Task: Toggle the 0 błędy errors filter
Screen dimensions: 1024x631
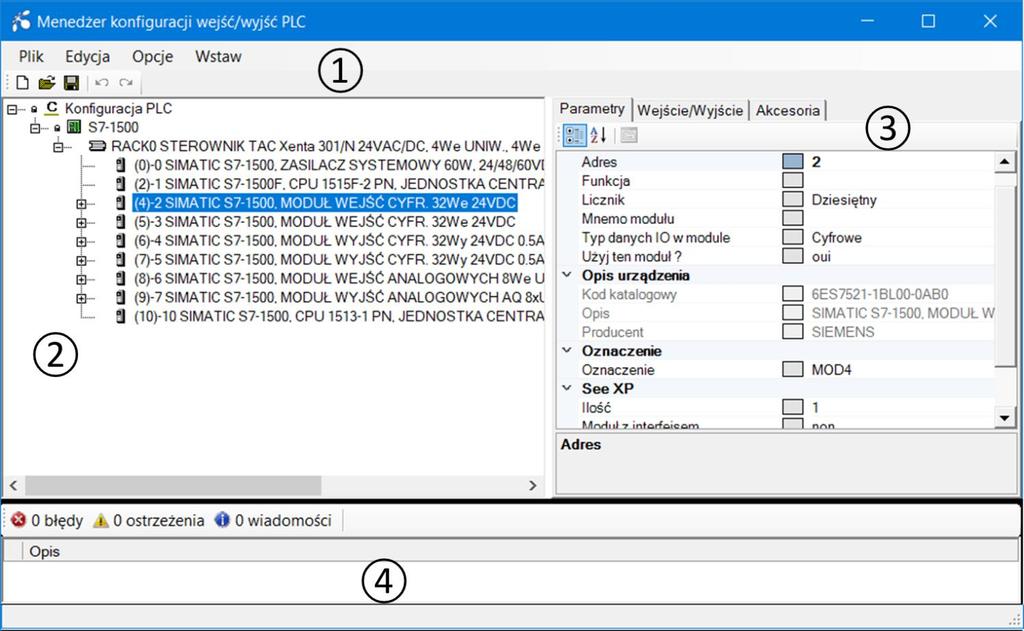Action: (x=47, y=520)
